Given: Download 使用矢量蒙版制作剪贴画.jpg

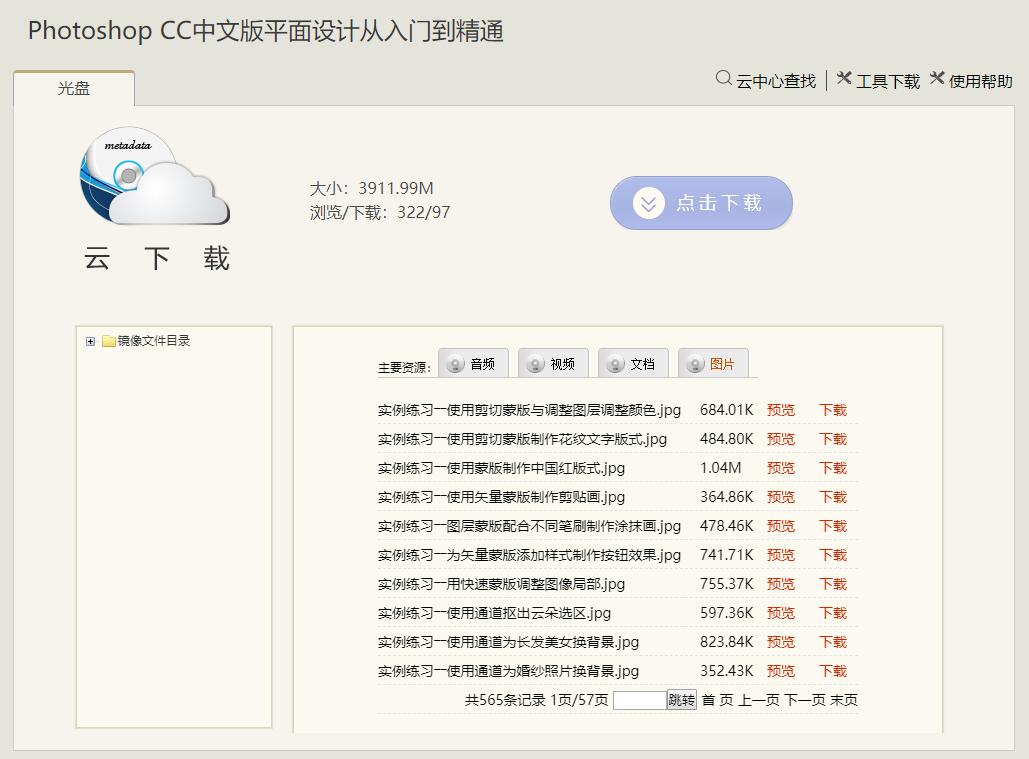Looking at the screenshot, I should [833, 497].
